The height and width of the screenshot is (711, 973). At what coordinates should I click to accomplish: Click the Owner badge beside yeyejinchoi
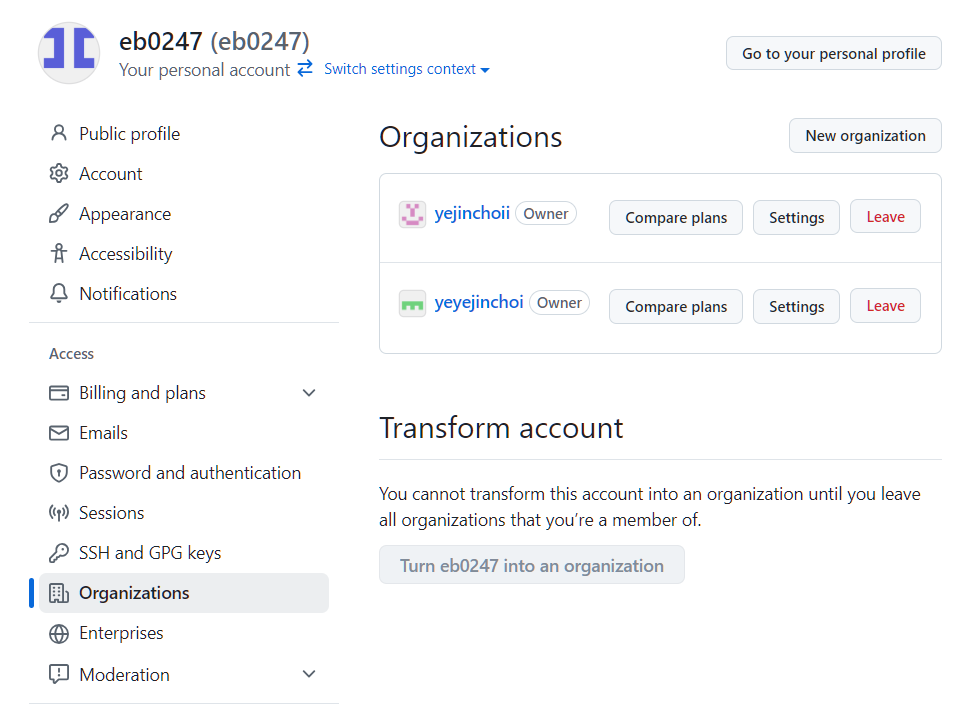coord(559,303)
